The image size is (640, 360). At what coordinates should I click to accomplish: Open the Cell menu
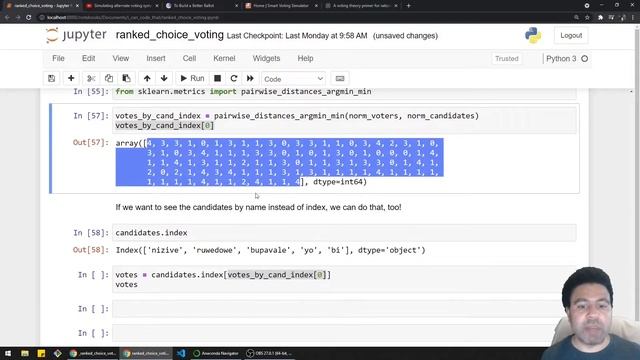coord(189,58)
